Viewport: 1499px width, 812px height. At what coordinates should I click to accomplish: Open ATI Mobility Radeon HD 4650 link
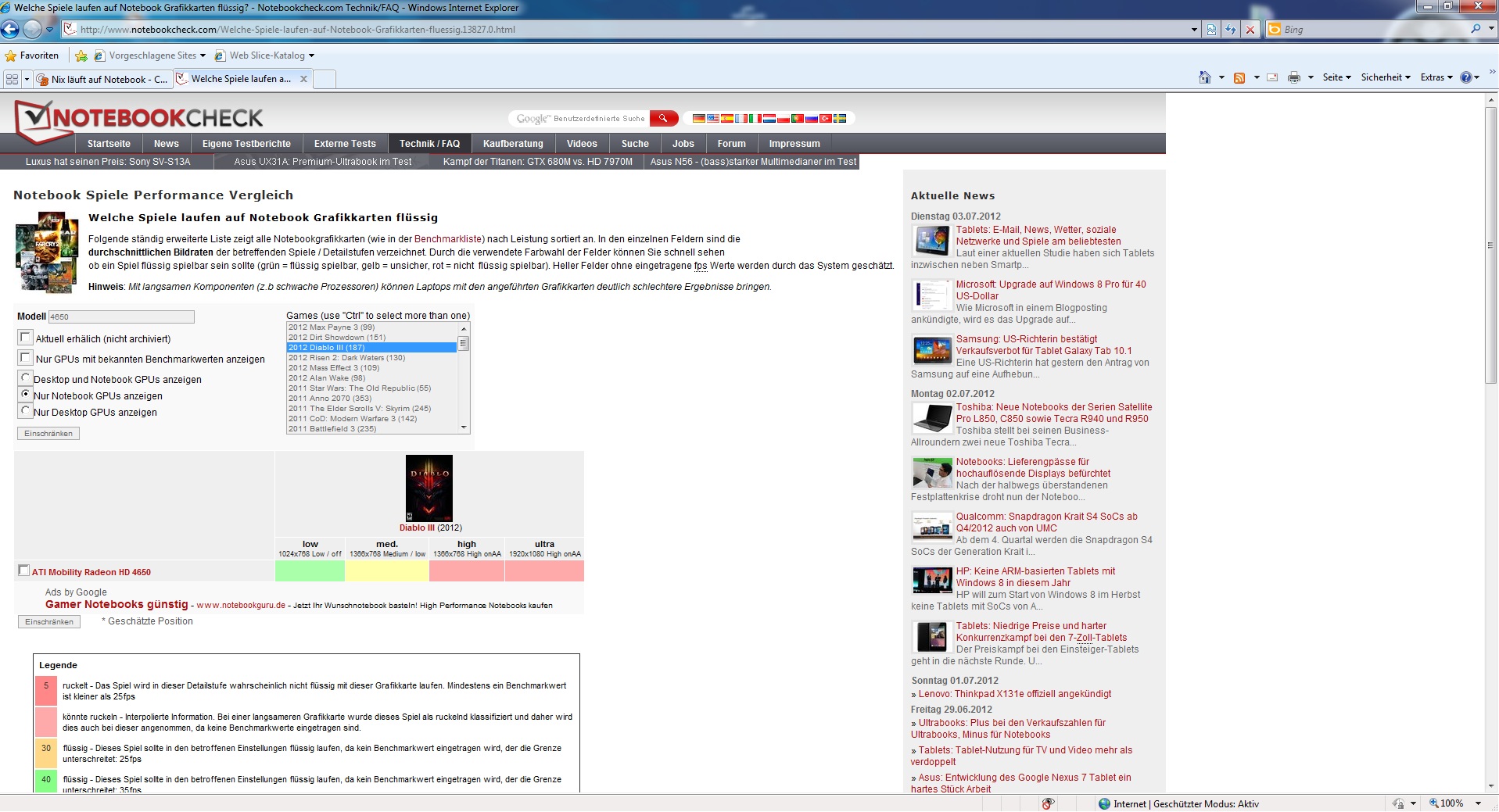[91, 572]
